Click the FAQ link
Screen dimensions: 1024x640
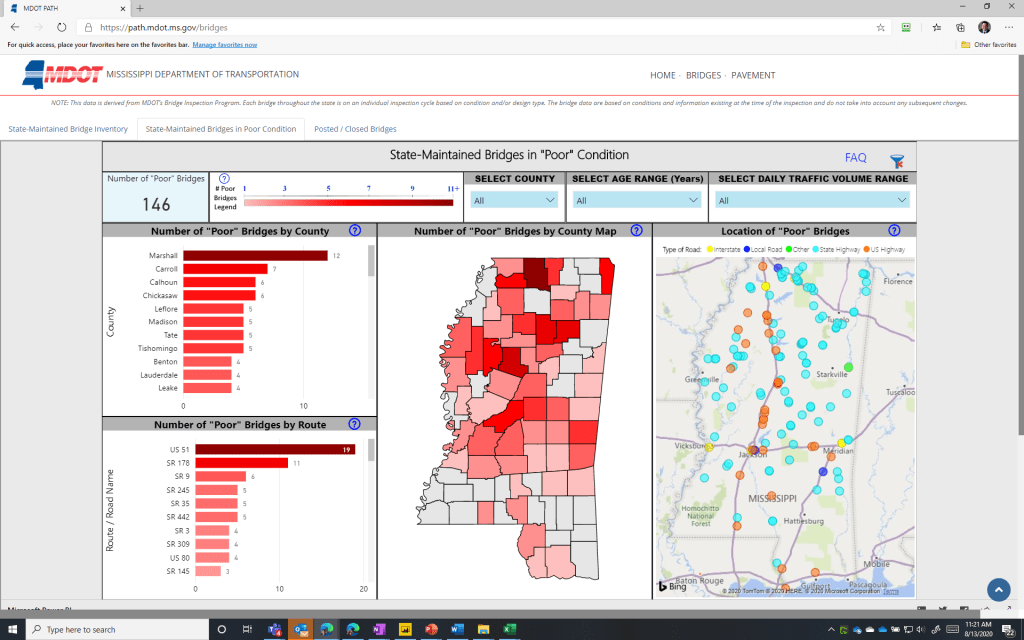click(855, 158)
